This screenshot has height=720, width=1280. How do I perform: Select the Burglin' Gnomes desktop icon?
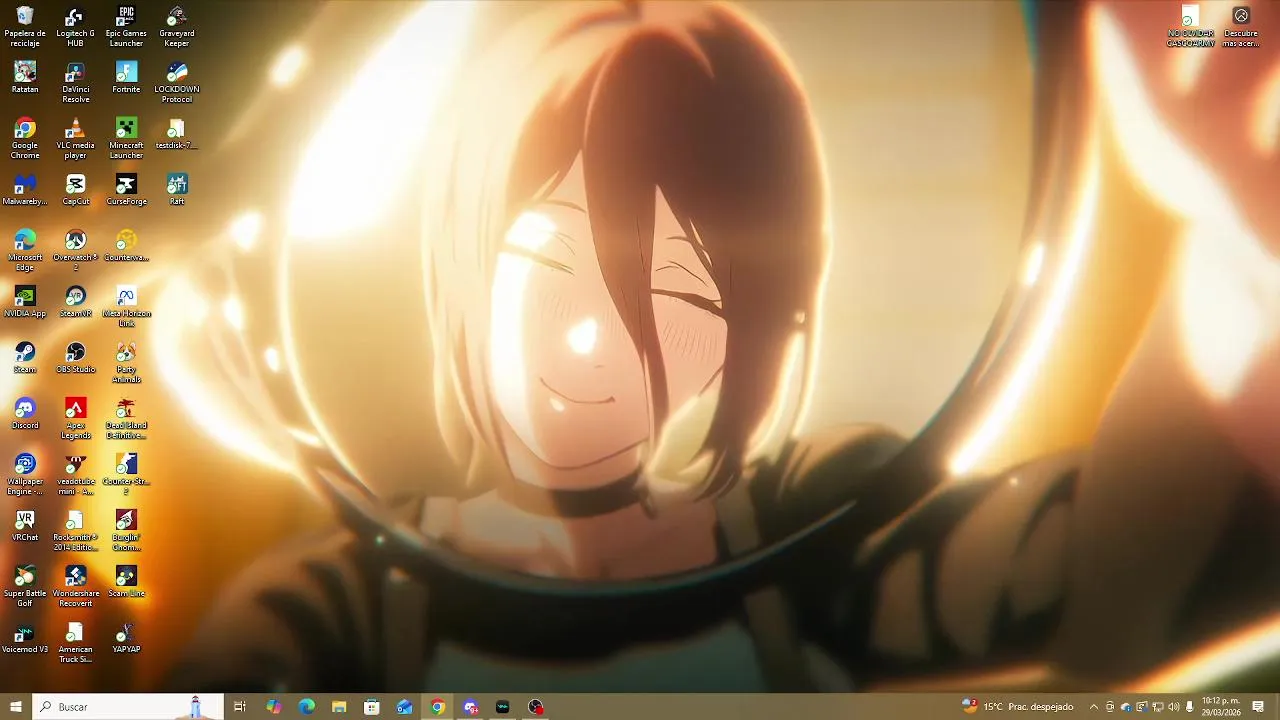click(x=126, y=531)
